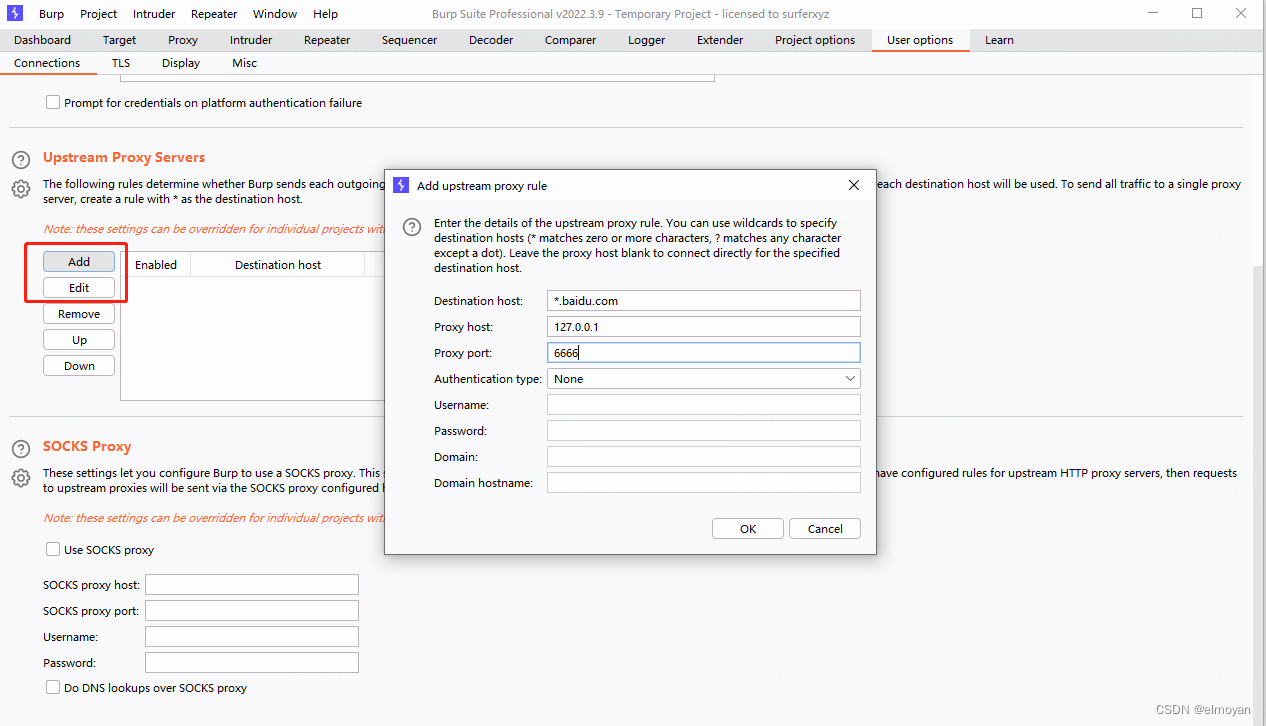Open help for Upstream Proxy Servers section
1266x726 pixels.
point(21,160)
